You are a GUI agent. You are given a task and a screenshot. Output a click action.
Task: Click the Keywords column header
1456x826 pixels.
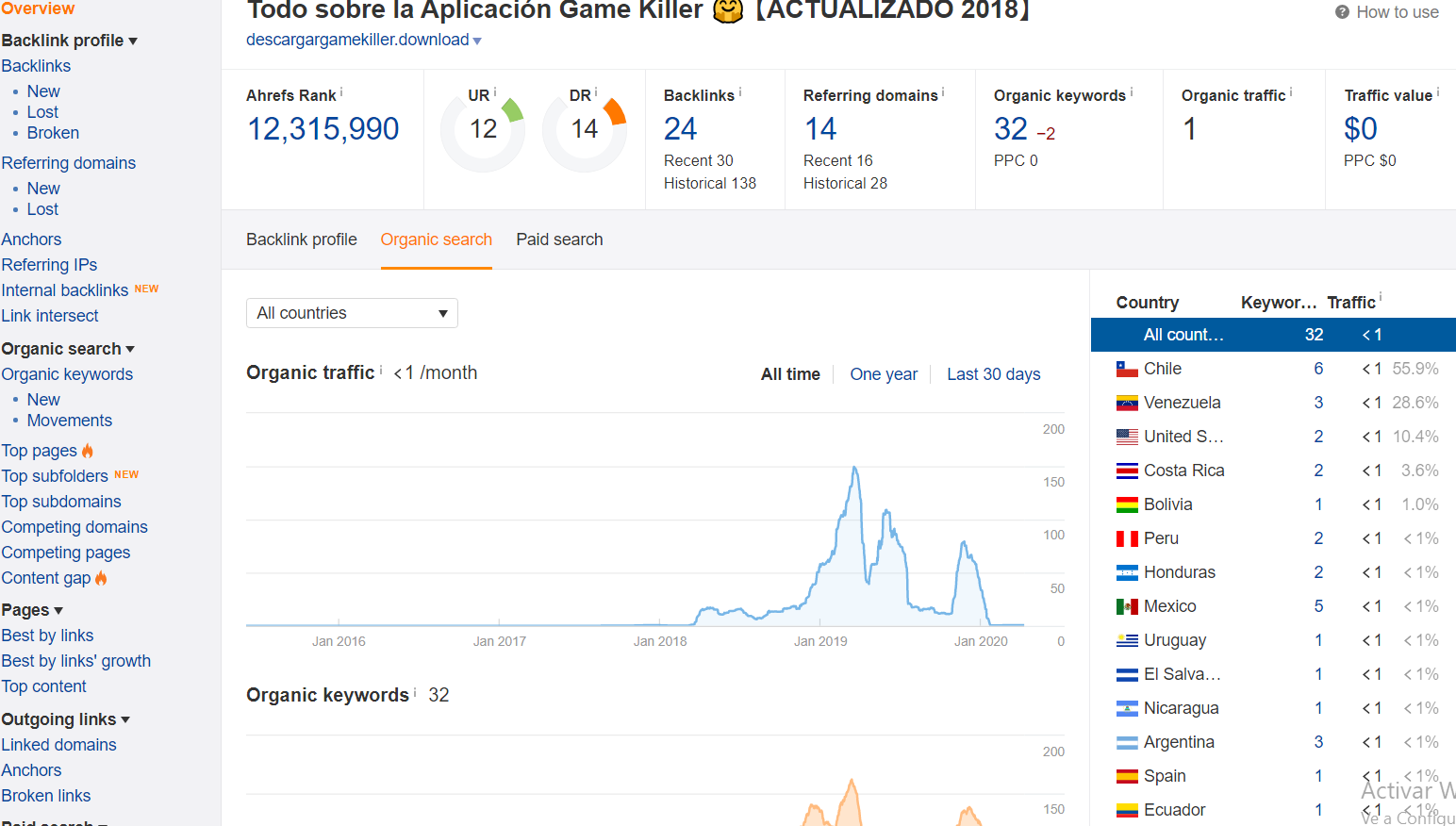point(1279,303)
